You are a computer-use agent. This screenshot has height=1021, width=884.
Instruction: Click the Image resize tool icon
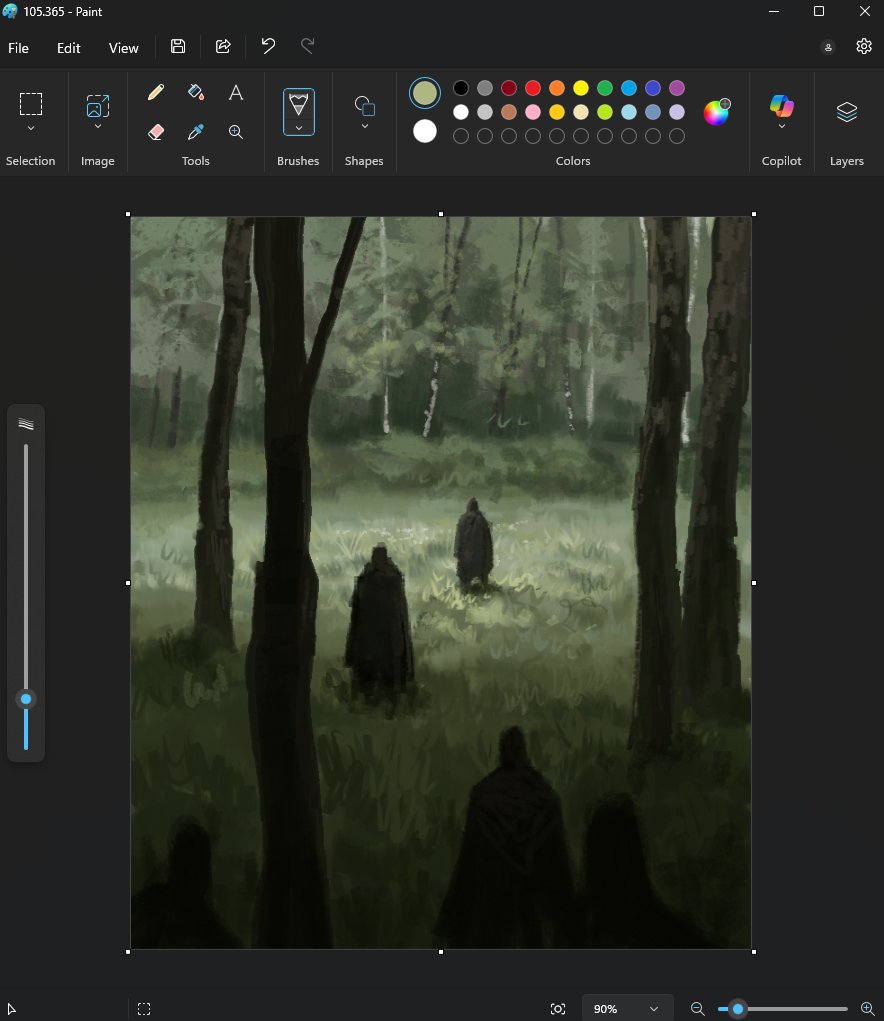[98, 105]
